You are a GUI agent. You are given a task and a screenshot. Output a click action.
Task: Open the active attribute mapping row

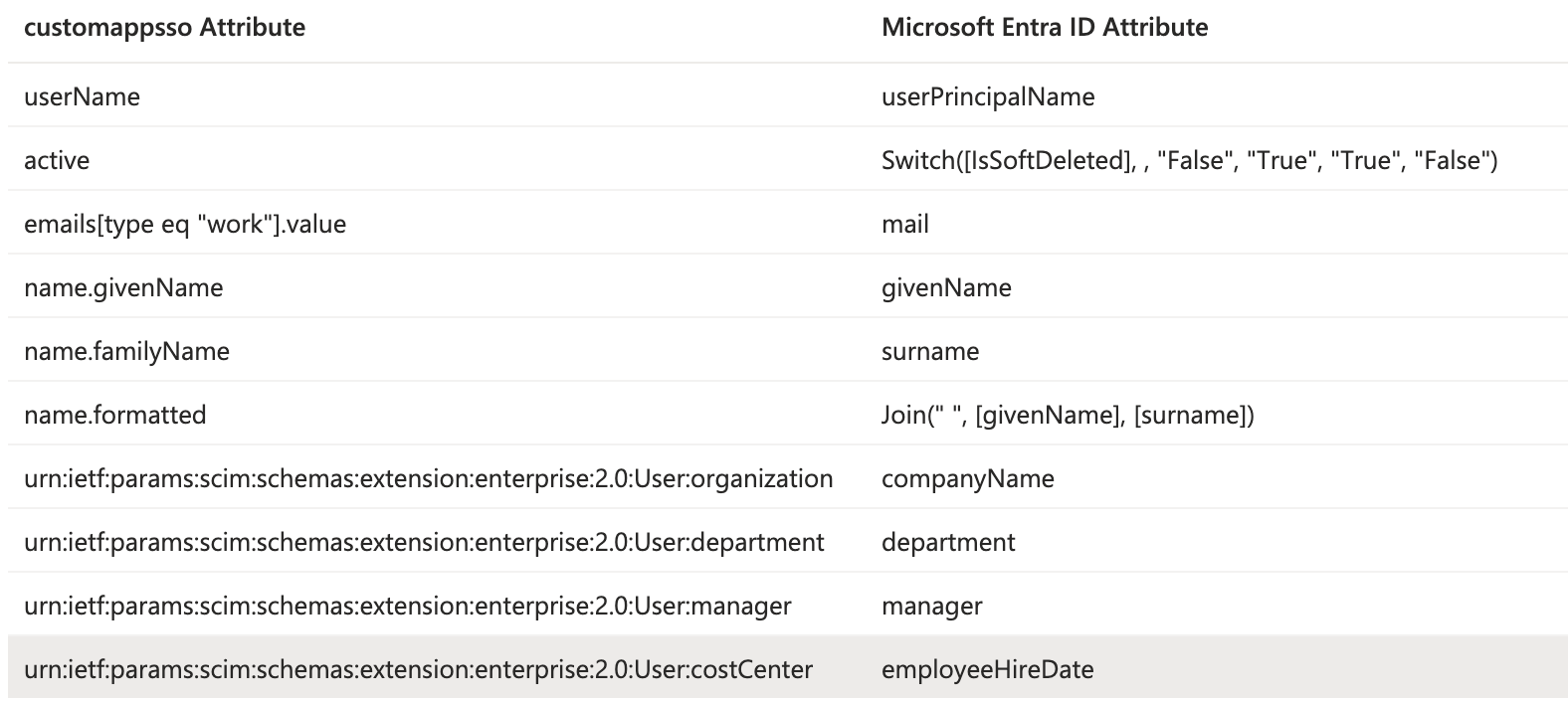(57, 160)
